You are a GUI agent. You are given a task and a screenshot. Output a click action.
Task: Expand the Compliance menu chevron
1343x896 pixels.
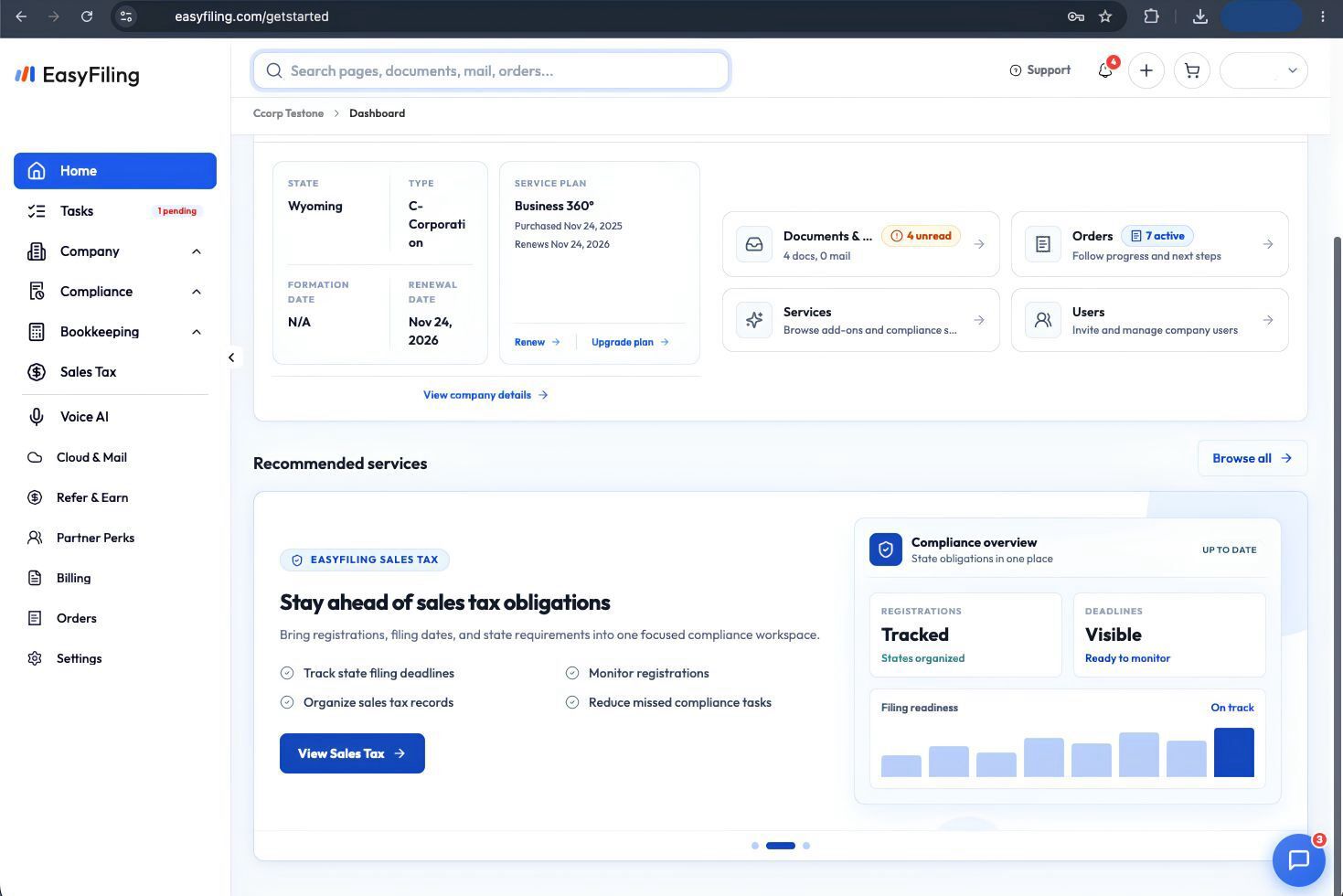point(197,292)
